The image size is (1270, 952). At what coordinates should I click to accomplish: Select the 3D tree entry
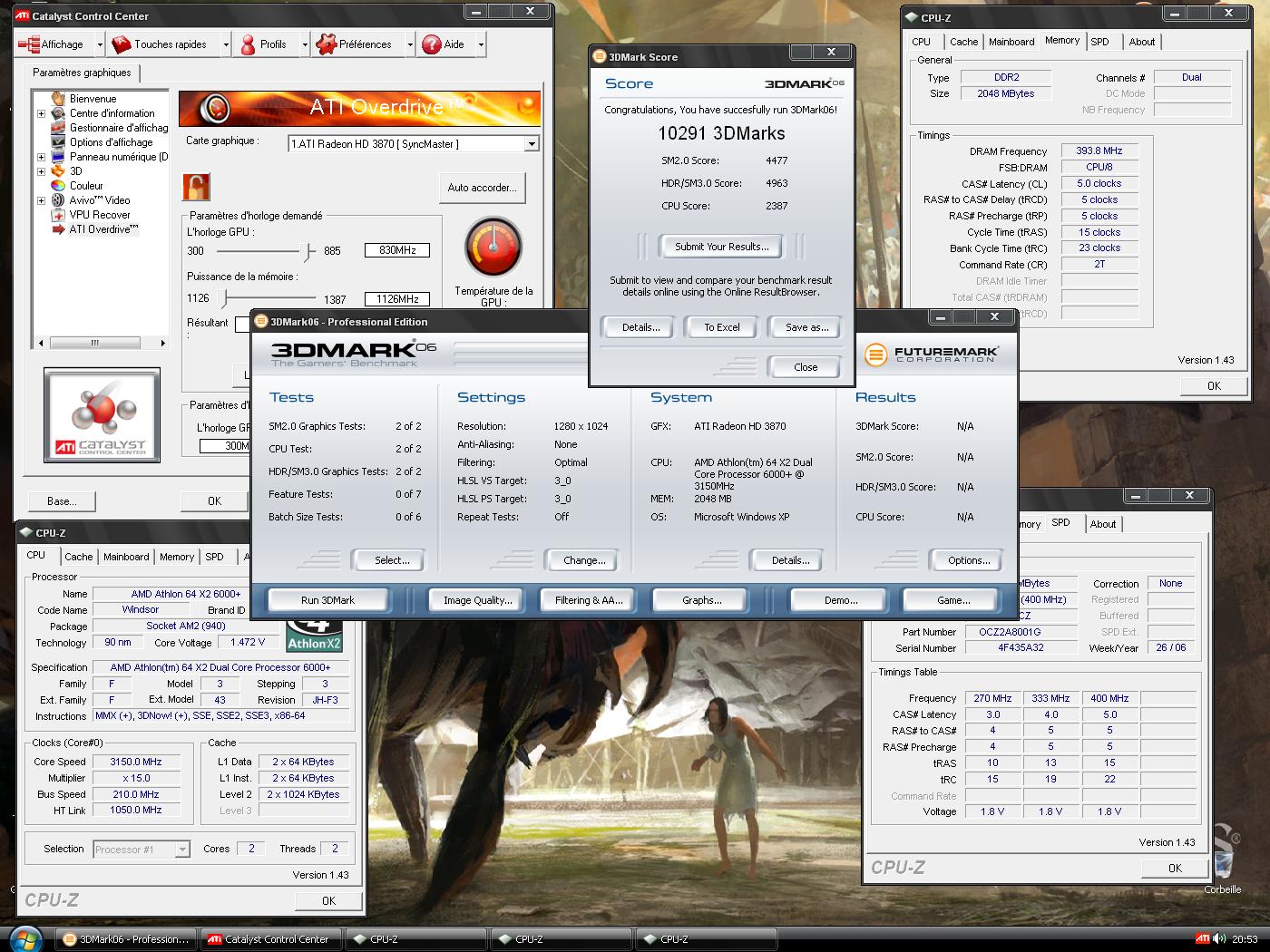[76, 171]
